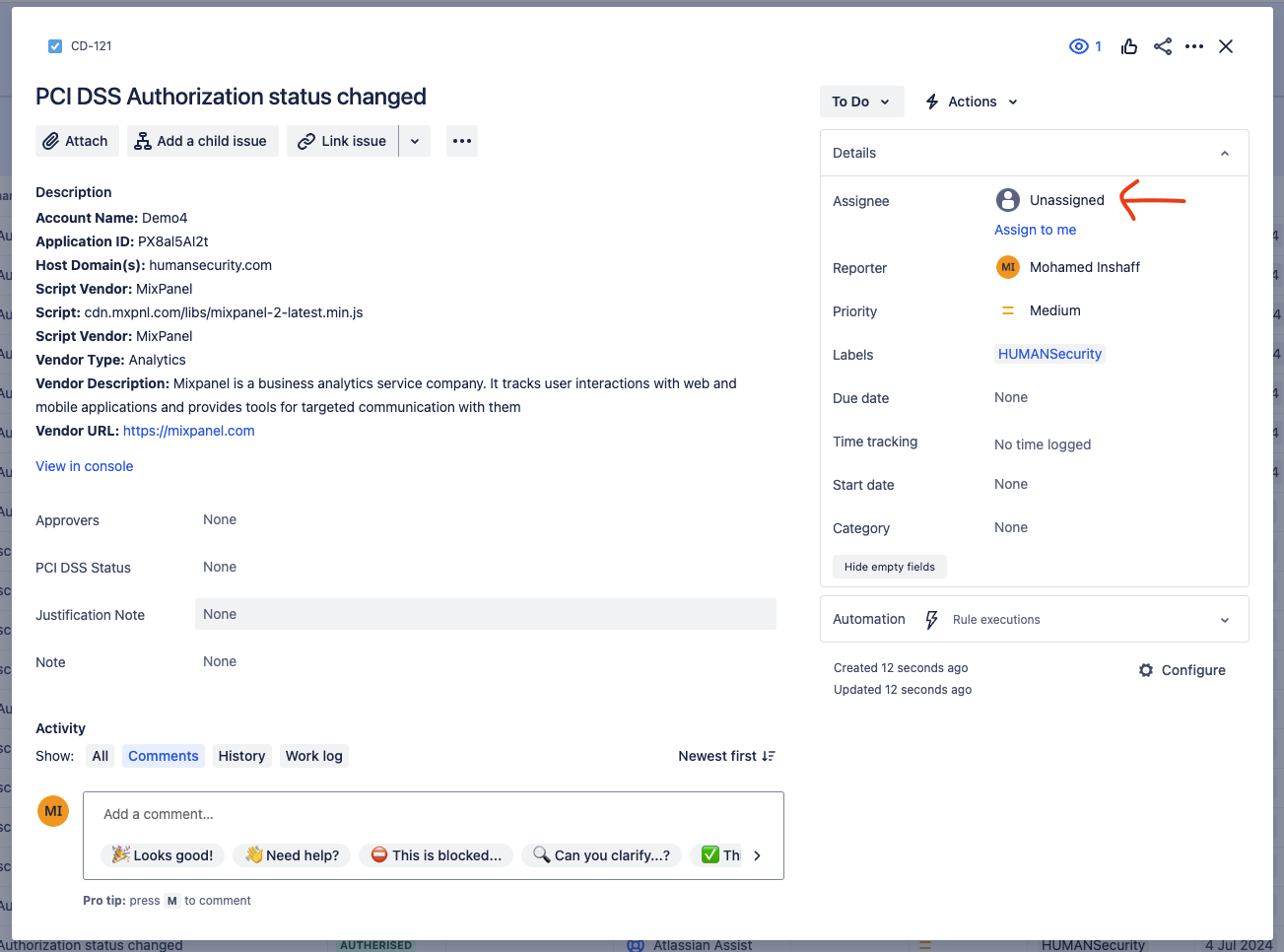Click the Approvers None field
Image resolution: width=1284 pixels, height=952 pixels.
click(x=220, y=519)
